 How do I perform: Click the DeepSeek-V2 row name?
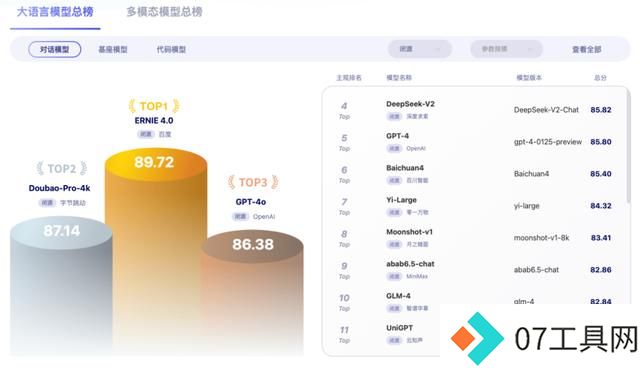[410, 104]
